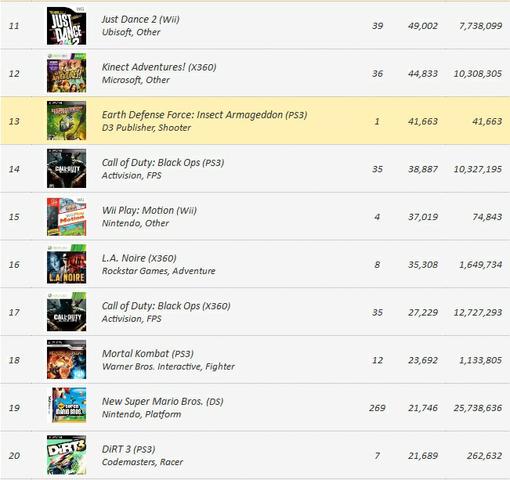This screenshot has height=480, width=510.
Task: Open the L.A. Noire (X360) title link
Action: click(139, 258)
